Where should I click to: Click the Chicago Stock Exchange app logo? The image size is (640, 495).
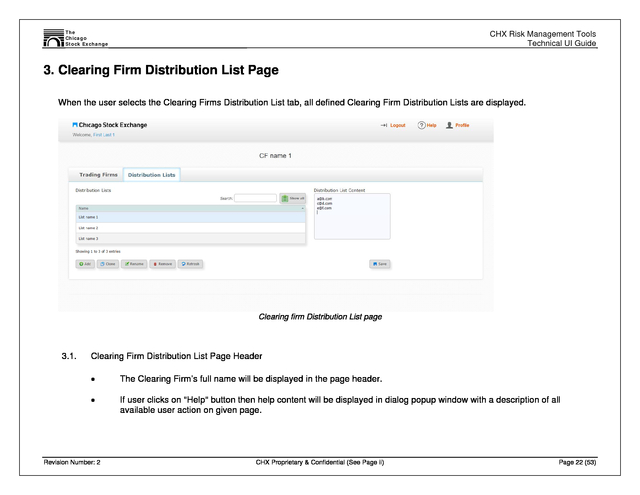click(x=110, y=125)
